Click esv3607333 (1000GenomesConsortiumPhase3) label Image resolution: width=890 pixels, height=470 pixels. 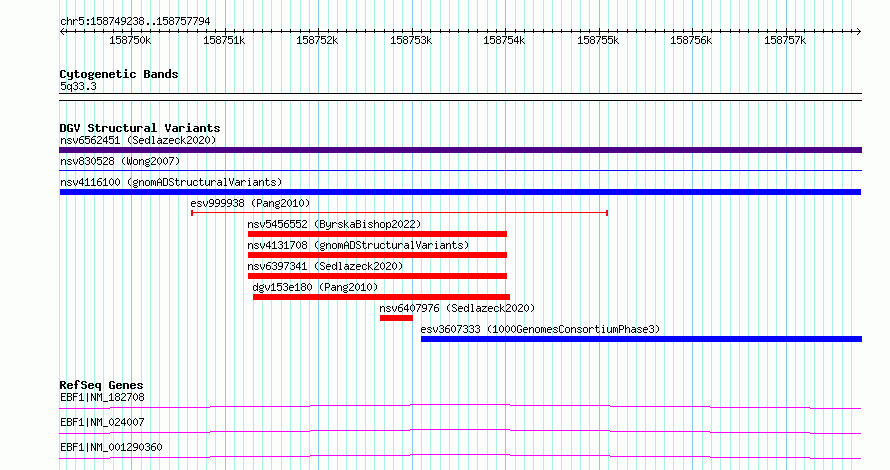point(540,329)
